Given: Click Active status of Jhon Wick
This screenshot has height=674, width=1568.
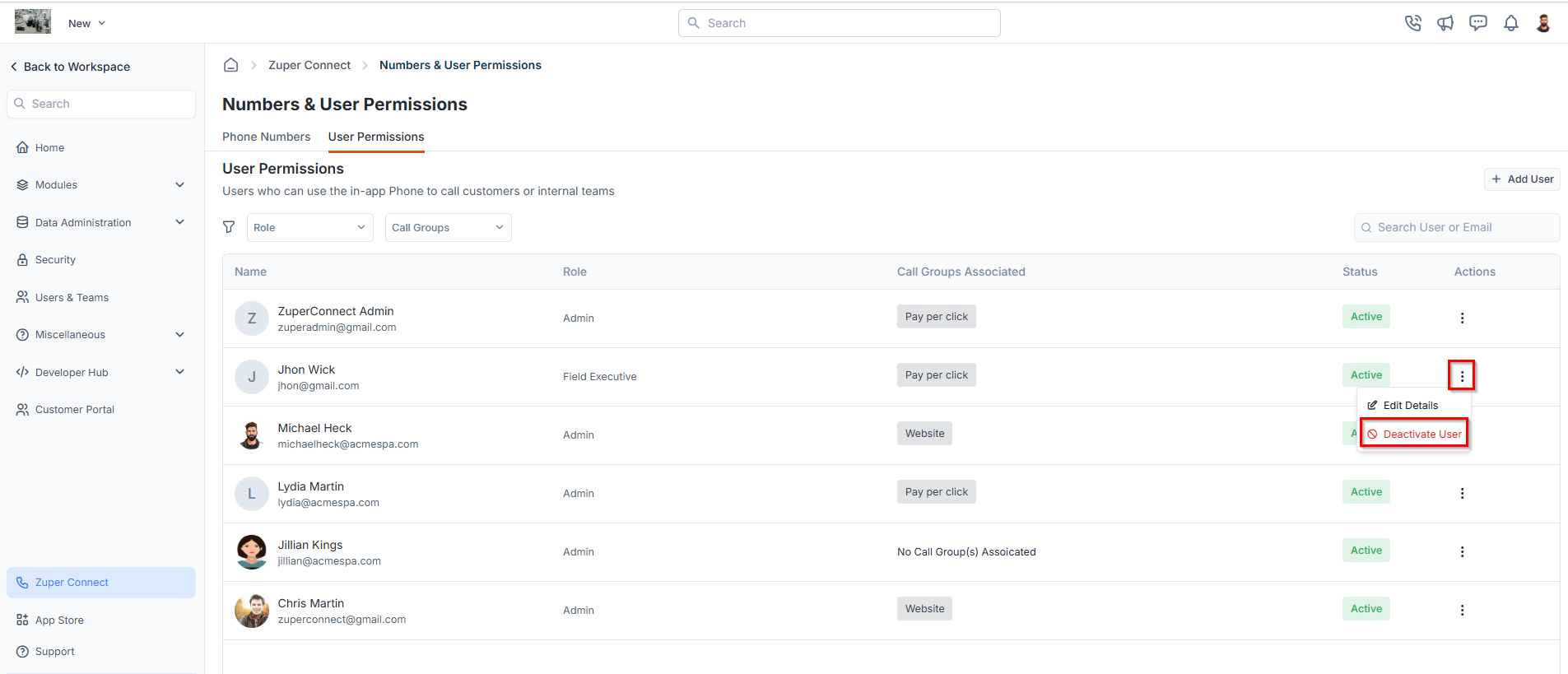Looking at the screenshot, I should click(1366, 375).
